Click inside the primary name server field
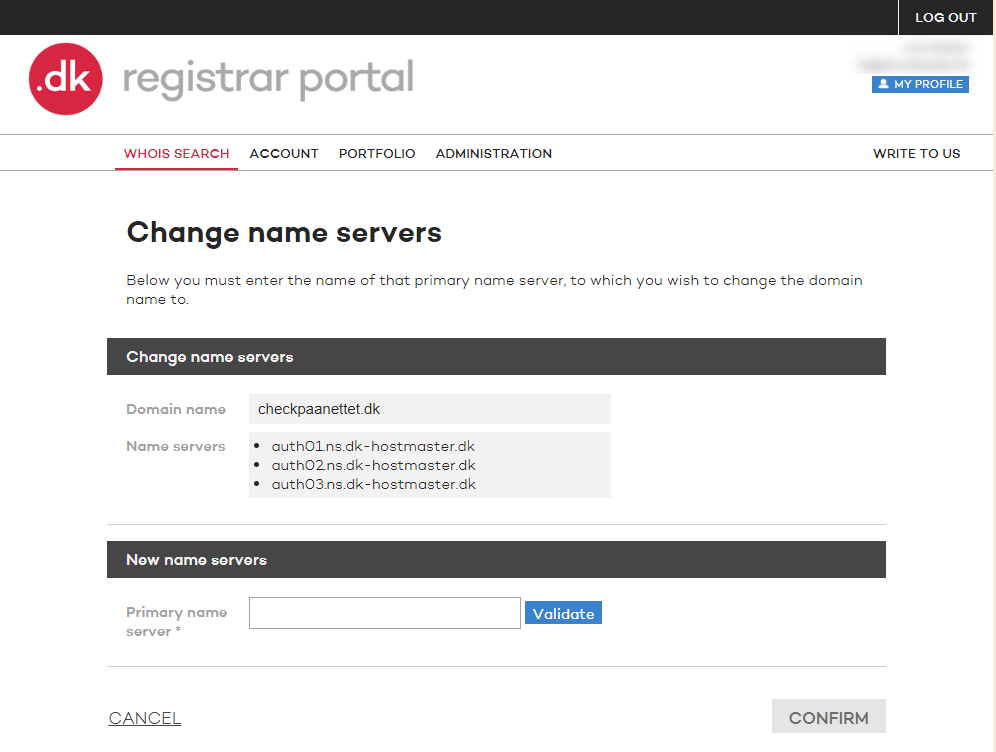 [x=384, y=612]
